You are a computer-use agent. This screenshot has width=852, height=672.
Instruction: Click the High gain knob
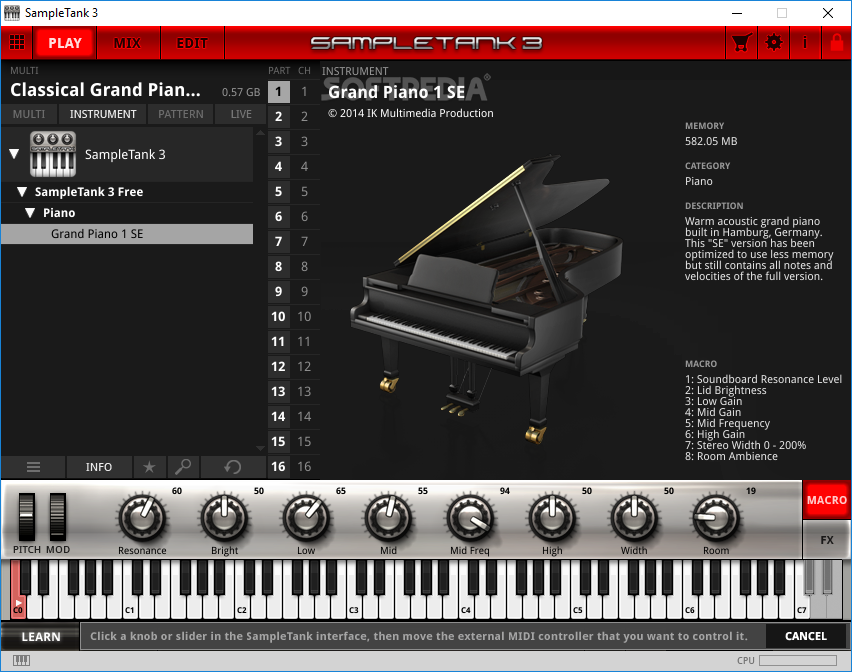pyautogui.click(x=552, y=517)
